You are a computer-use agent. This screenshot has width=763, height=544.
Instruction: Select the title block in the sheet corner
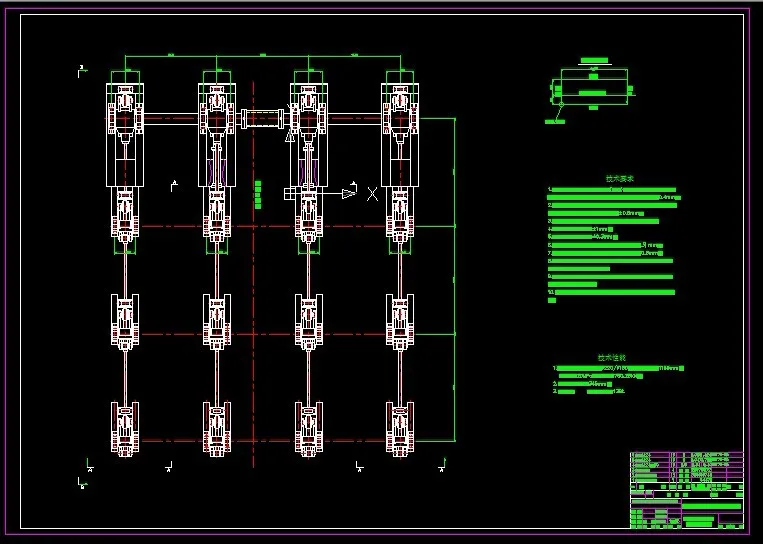687,490
